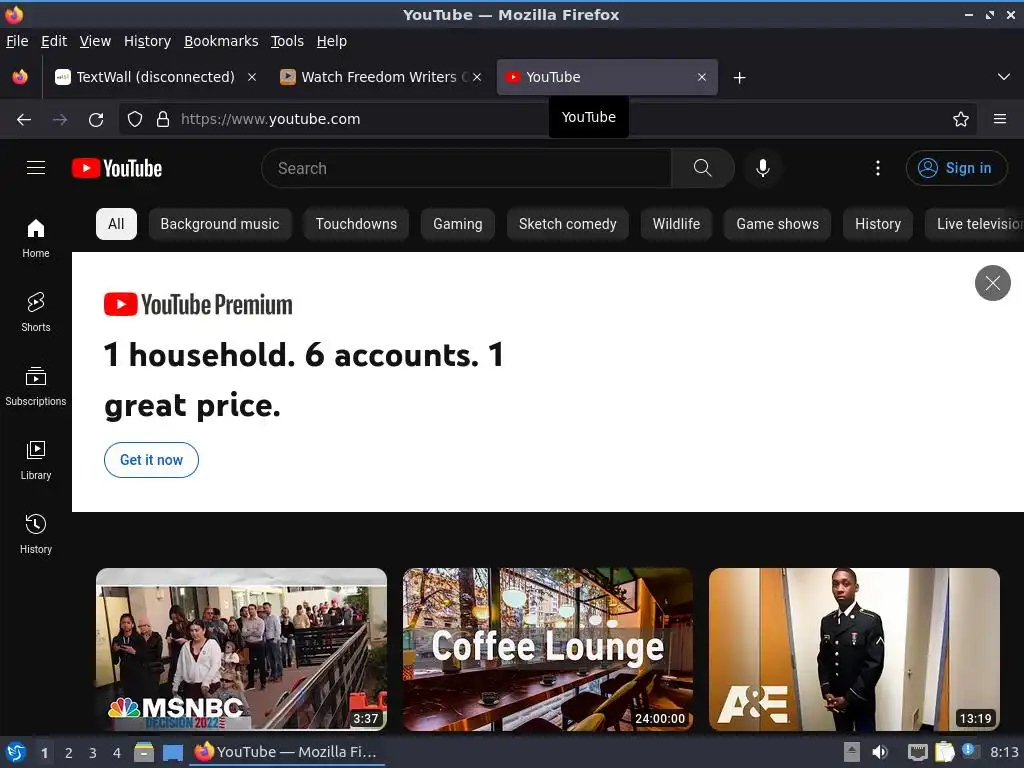Click Get it now button
This screenshot has height=768, width=1024.
[152, 460]
